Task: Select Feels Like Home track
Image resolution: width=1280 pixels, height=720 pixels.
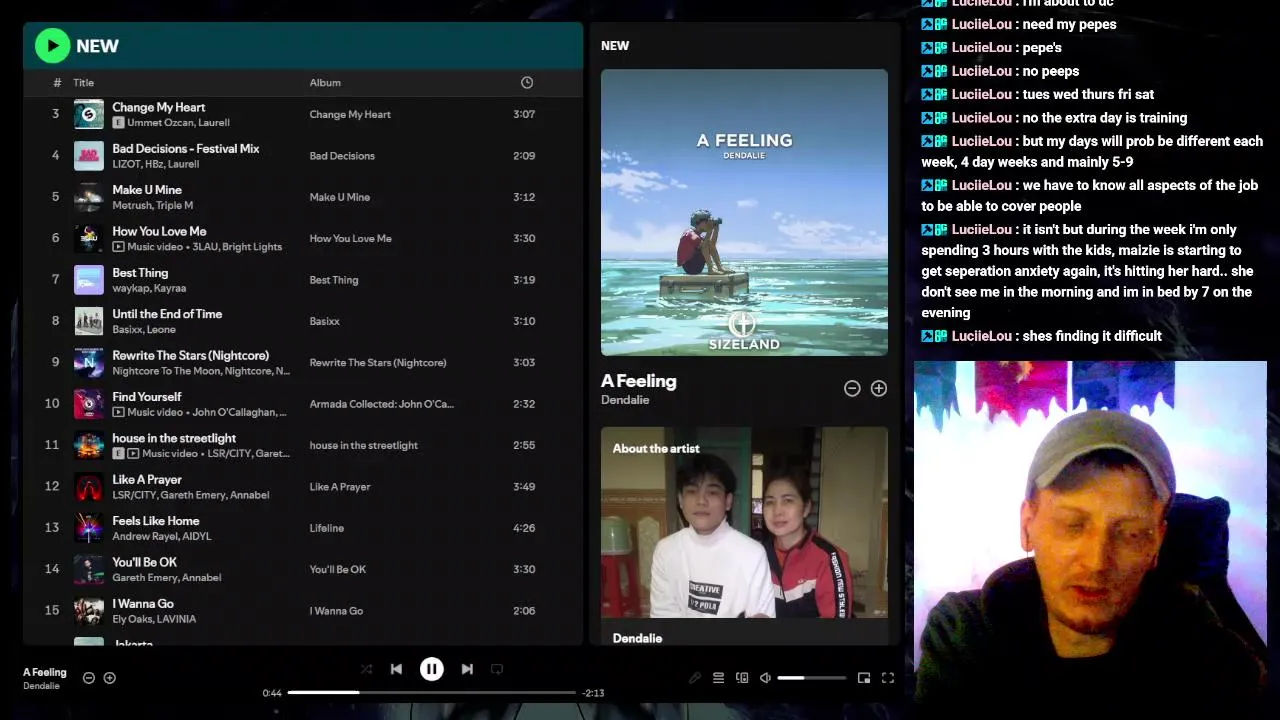Action: point(156,521)
